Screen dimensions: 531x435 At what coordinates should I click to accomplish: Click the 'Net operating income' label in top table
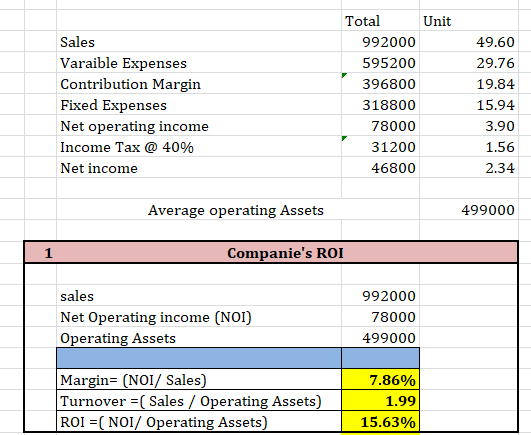(x=134, y=126)
